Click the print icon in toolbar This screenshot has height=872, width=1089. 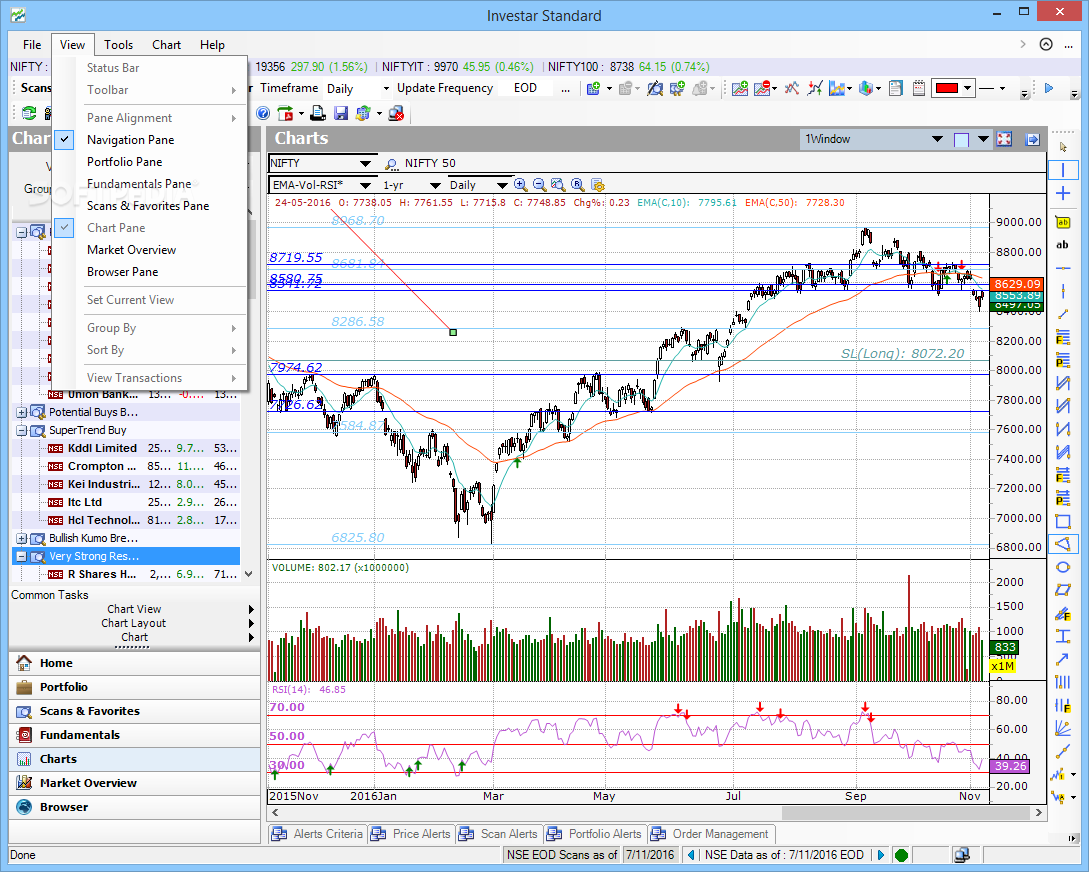(x=317, y=113)
